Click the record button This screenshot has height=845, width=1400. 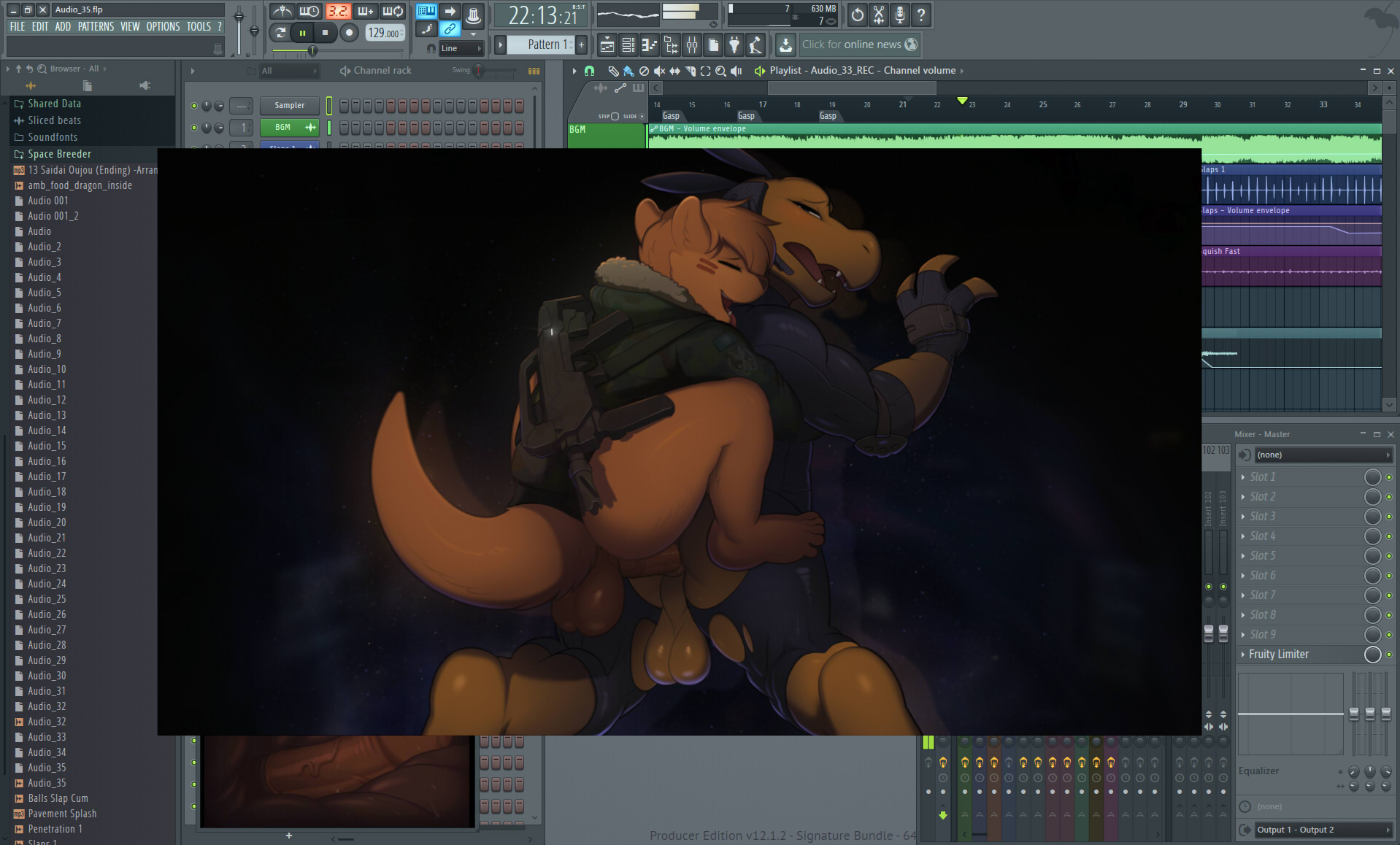349,33
